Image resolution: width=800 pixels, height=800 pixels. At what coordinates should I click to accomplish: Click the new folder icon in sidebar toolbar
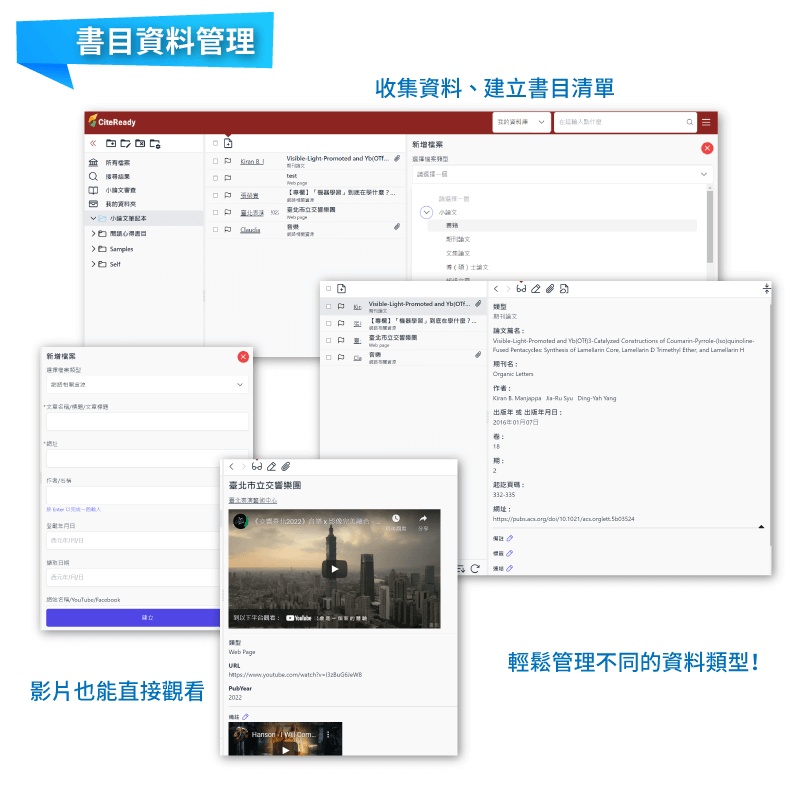(111, 143)
